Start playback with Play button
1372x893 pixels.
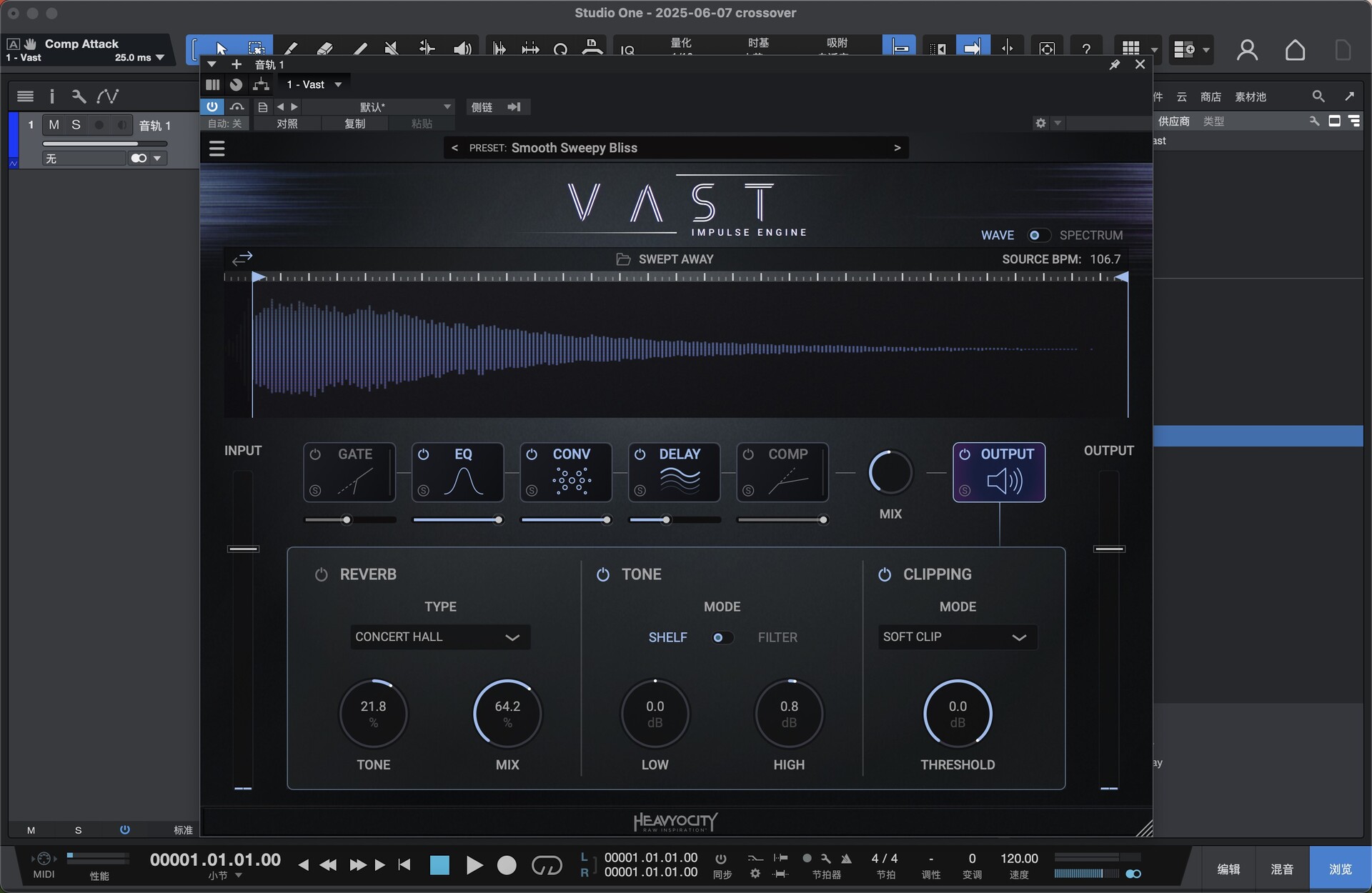[474, 866]
